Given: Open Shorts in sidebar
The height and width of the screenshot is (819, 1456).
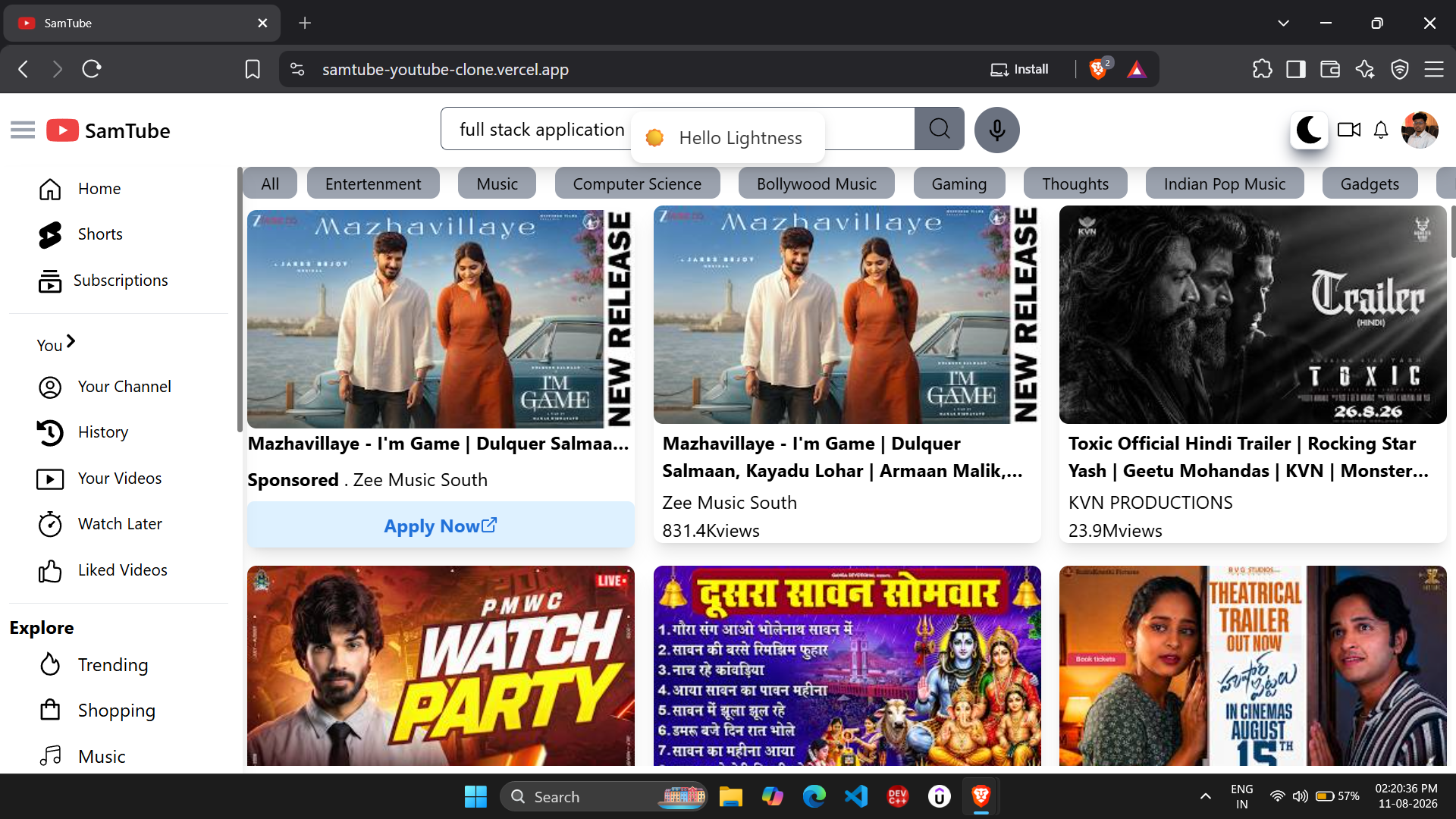Looking at the screenshot, I should pyautogui.click(x=80, y=234).
